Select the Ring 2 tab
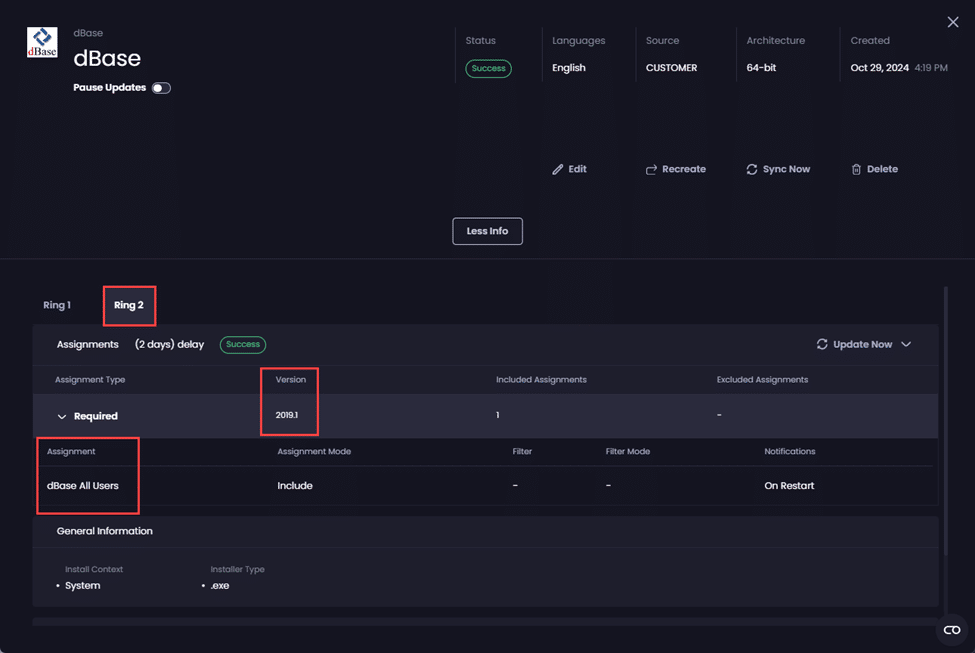The image size is (975, 653). coord(129,305)
